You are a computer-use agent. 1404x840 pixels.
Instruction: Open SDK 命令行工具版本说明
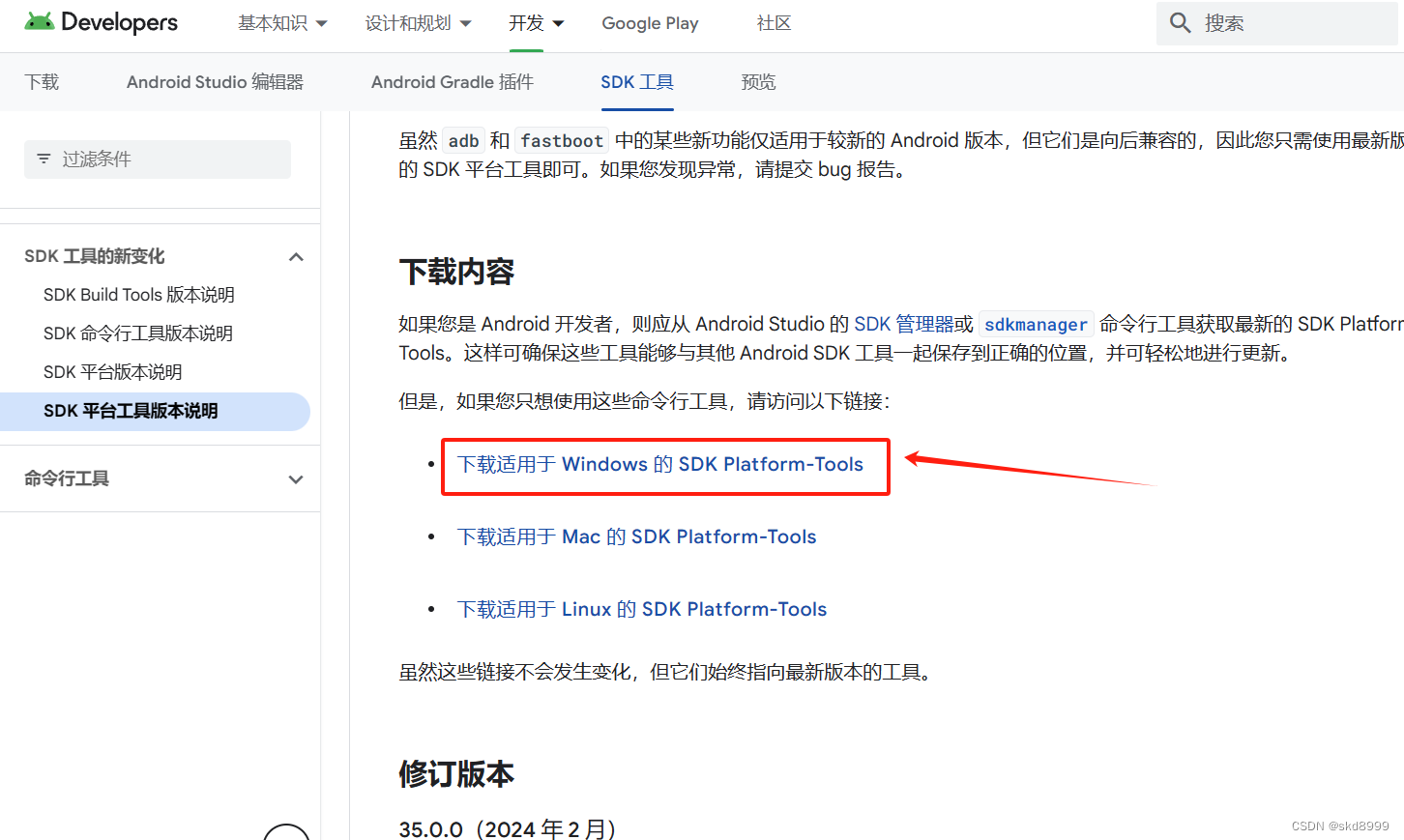click(138, 333)
